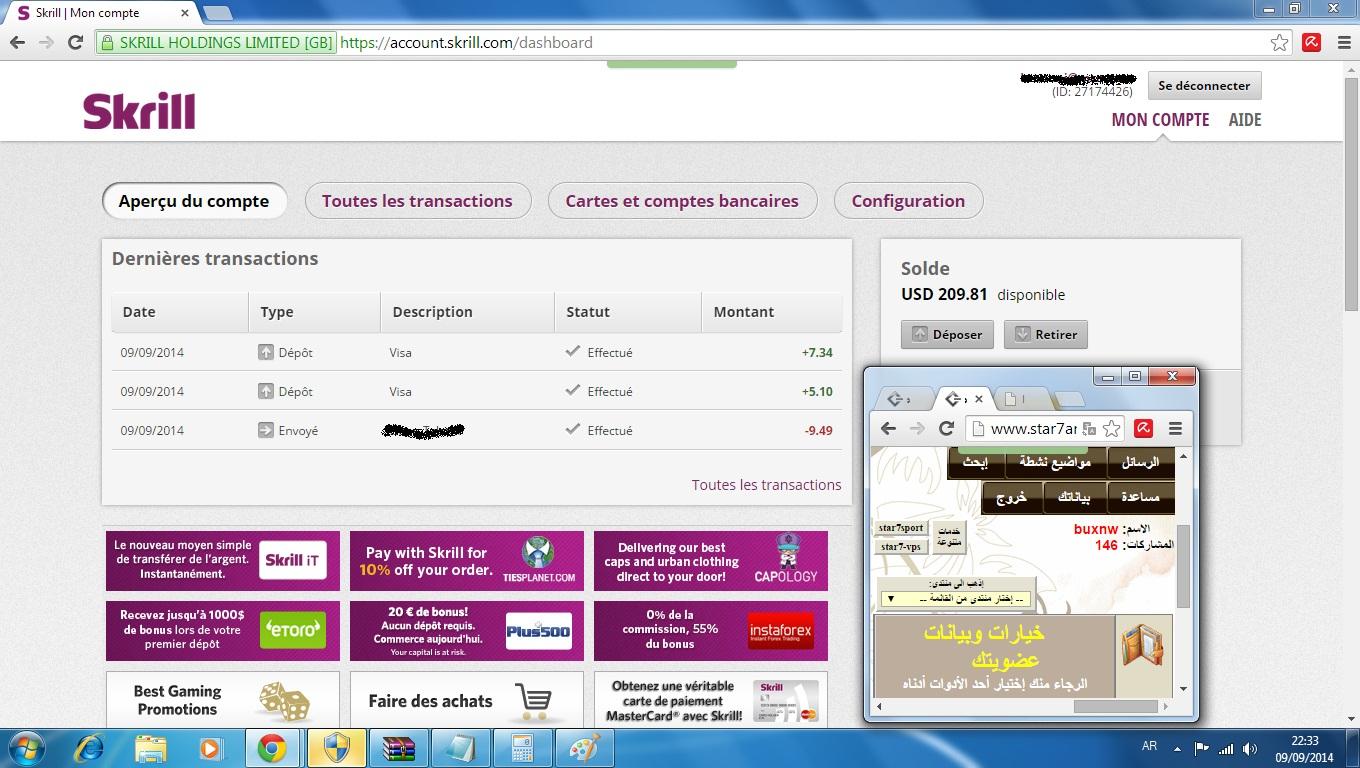
Task: Click volume icon in system tray
Action: click(1250, 748)
